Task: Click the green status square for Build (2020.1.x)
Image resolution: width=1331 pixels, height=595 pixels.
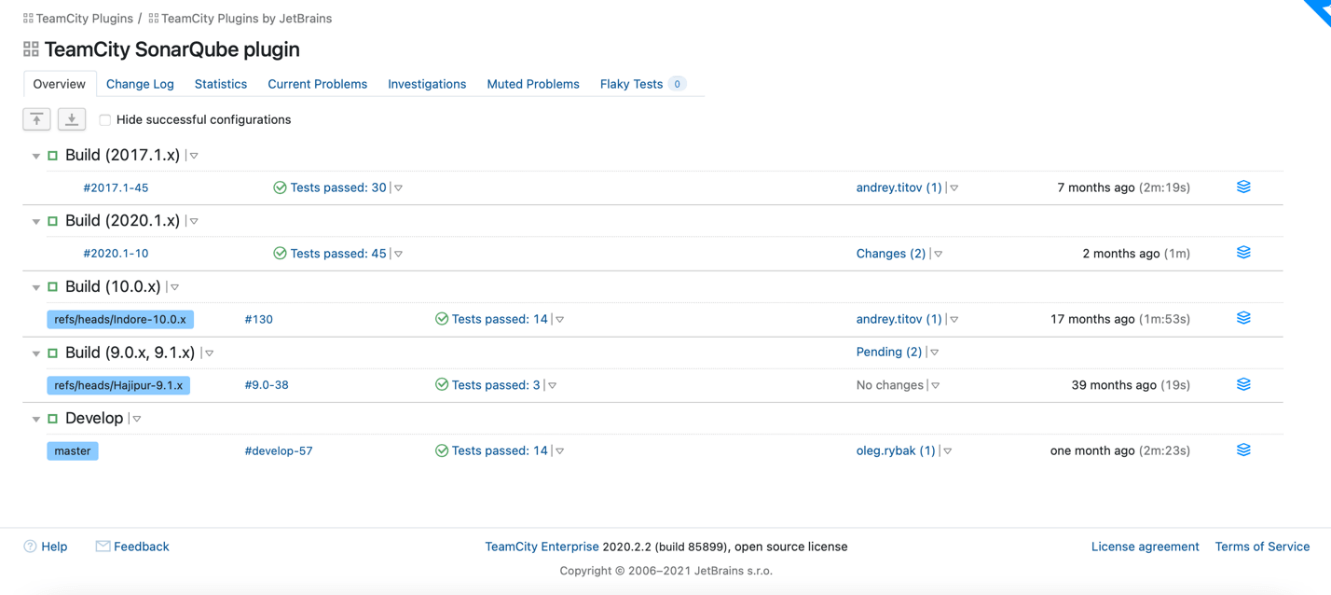Action: [x=53, y=222]
